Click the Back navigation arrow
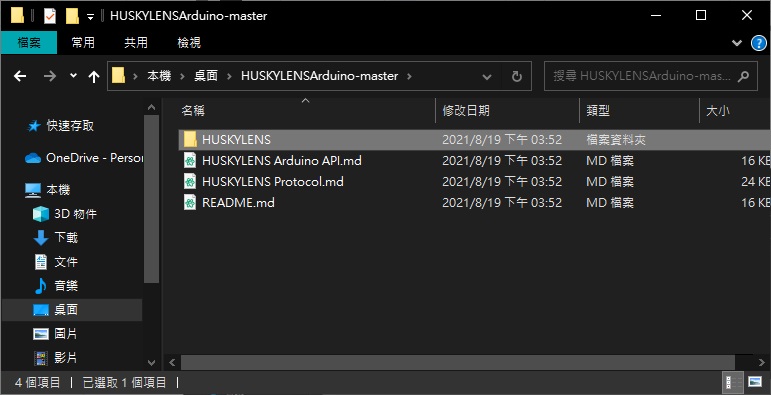This screenshot has height=395, width=771. (20, 76)
